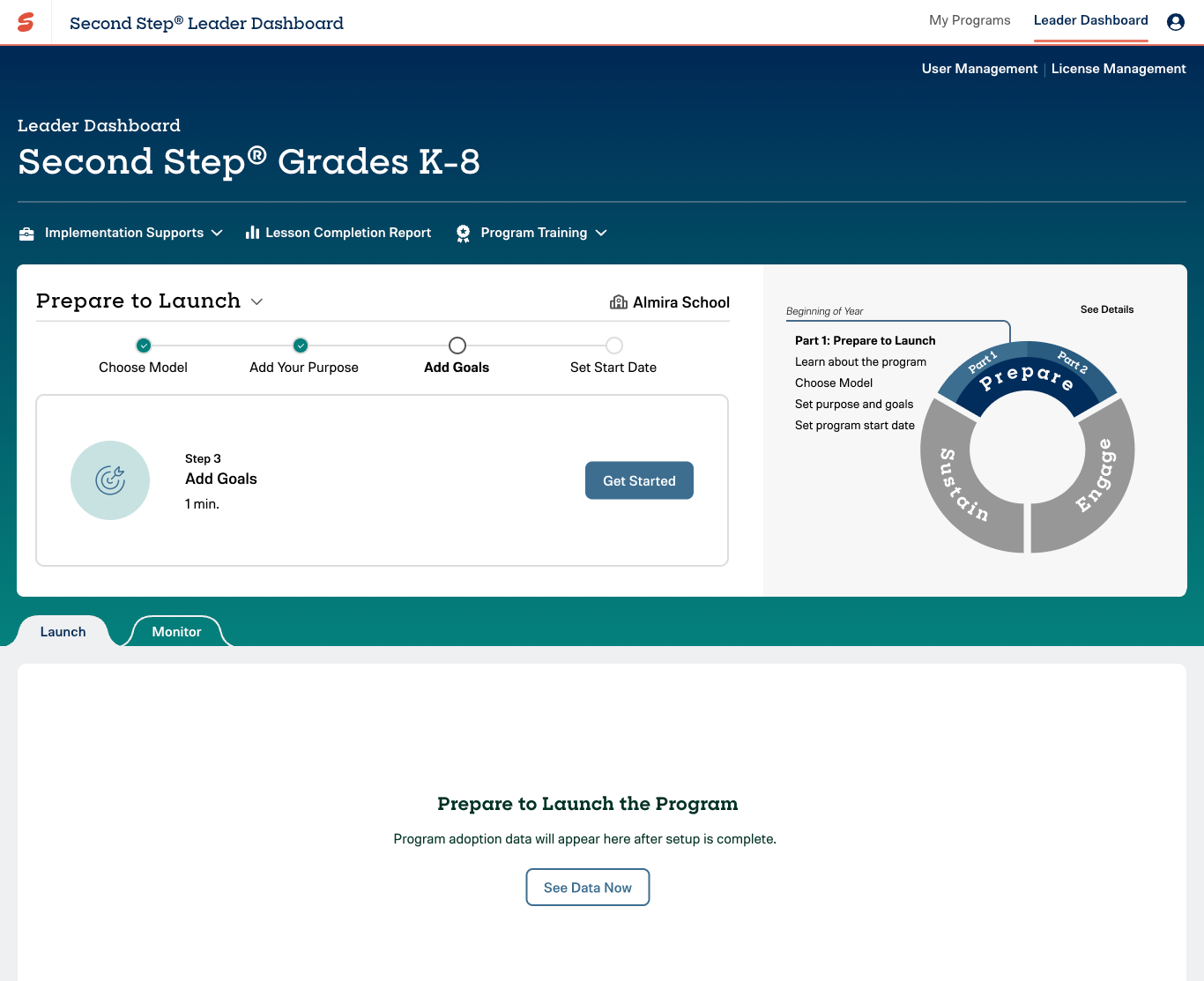Click the Program Training ribbon badge icon

(x=463, y=234)
